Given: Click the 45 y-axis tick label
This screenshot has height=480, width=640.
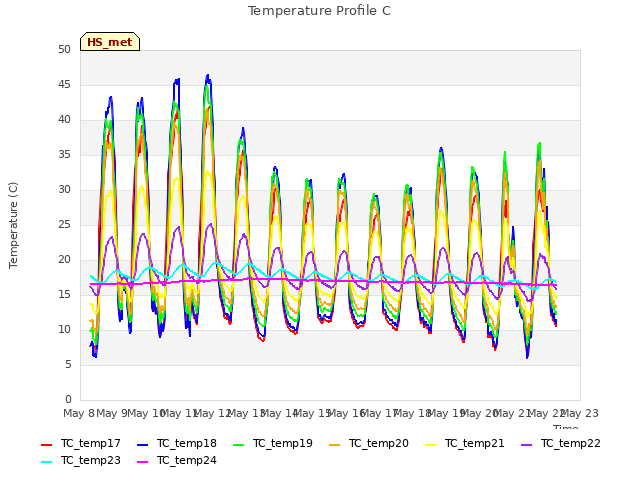Looking at the screenshot, I should 64,85.
